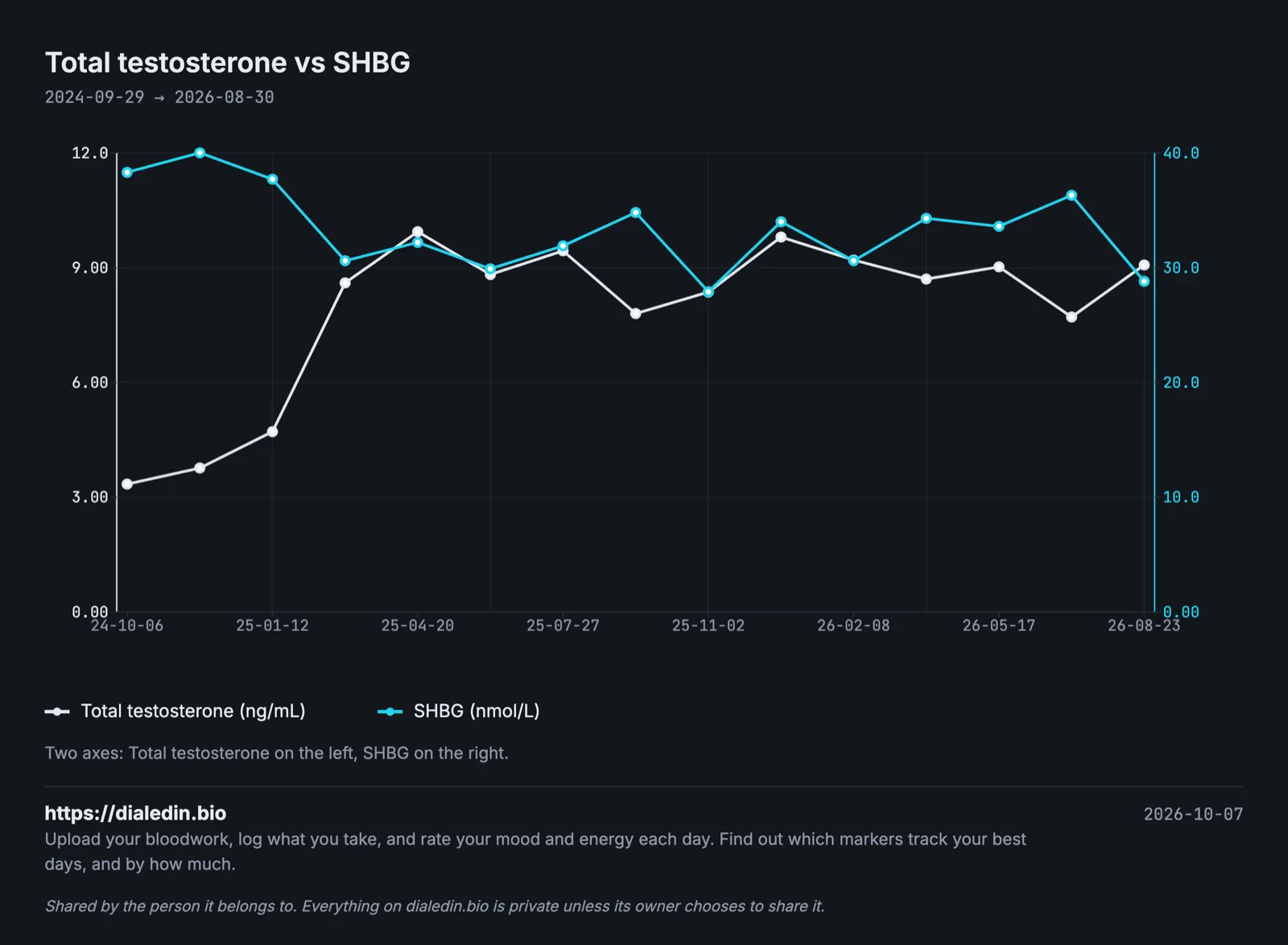The image size is (1288, 945).
Task: Click the 6.00 tick label
Action: (x=90, y=382)
